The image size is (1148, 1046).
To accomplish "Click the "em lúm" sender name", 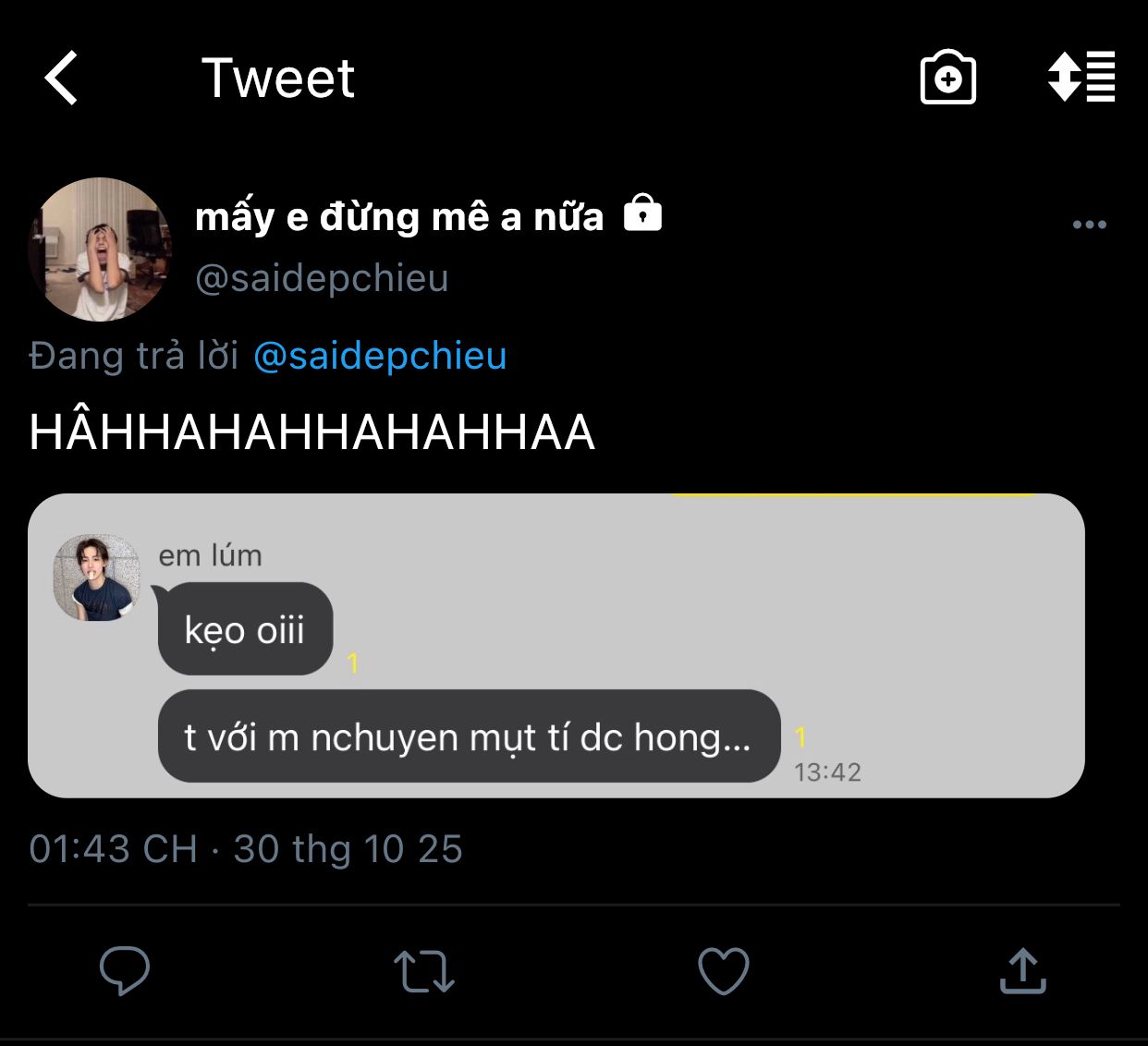I will click(x=210, y=555).
